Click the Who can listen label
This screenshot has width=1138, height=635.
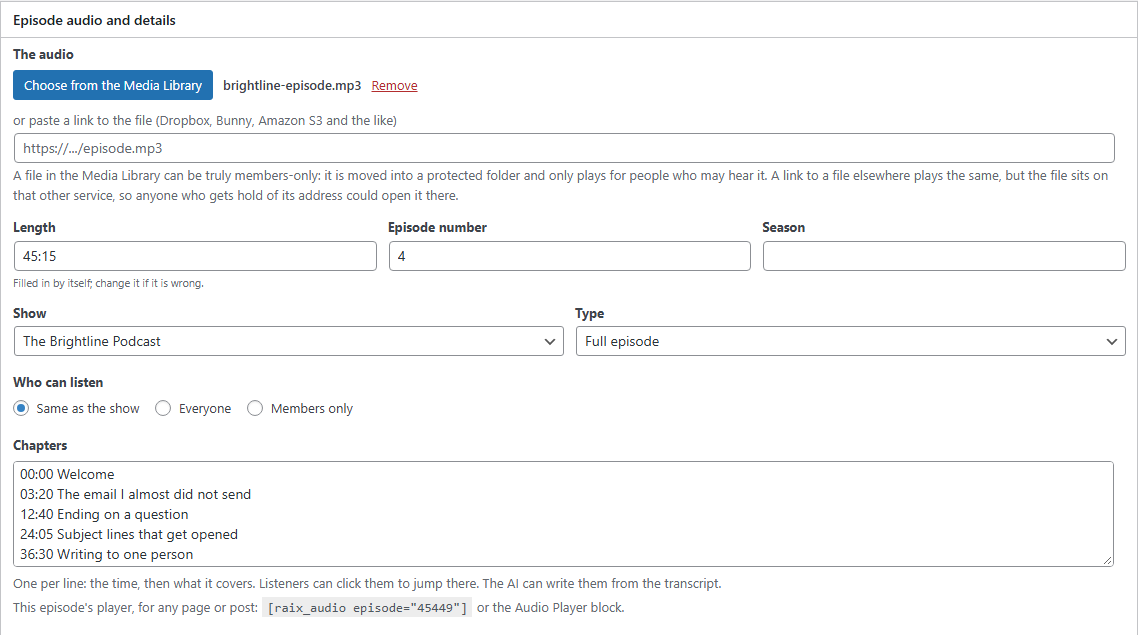pos(58,382)
